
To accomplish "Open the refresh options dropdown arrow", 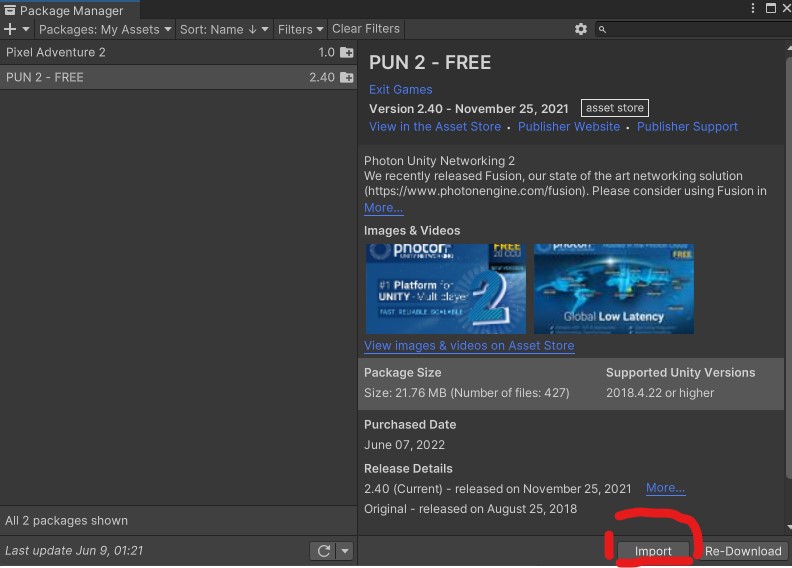I will [x=345, y=551].
